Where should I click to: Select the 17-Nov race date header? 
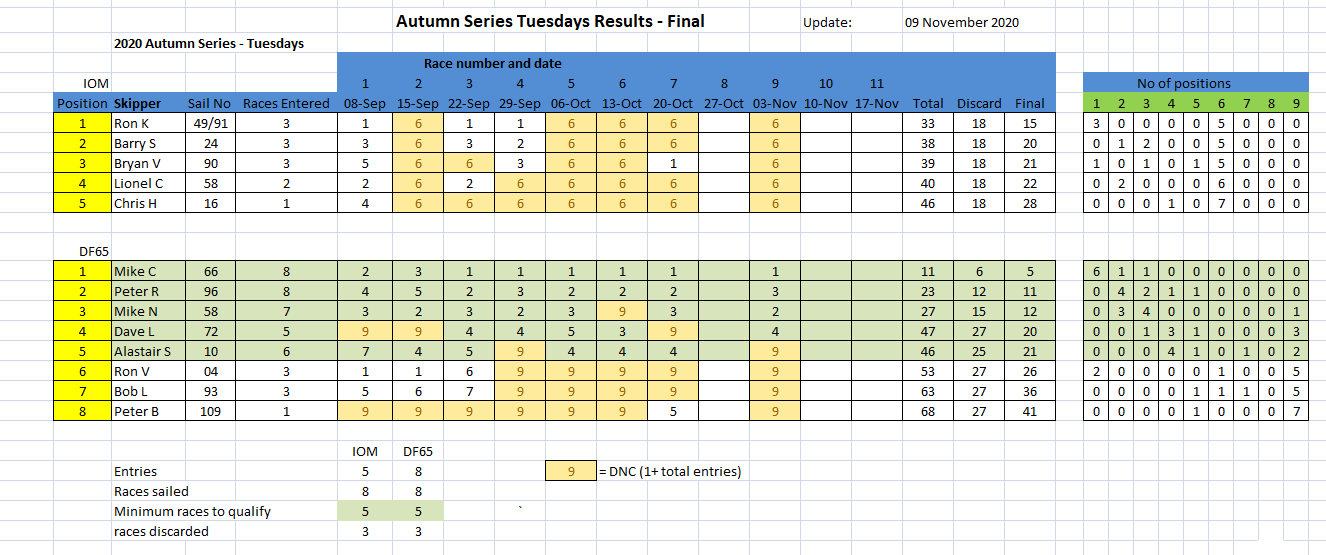(877, 103)
